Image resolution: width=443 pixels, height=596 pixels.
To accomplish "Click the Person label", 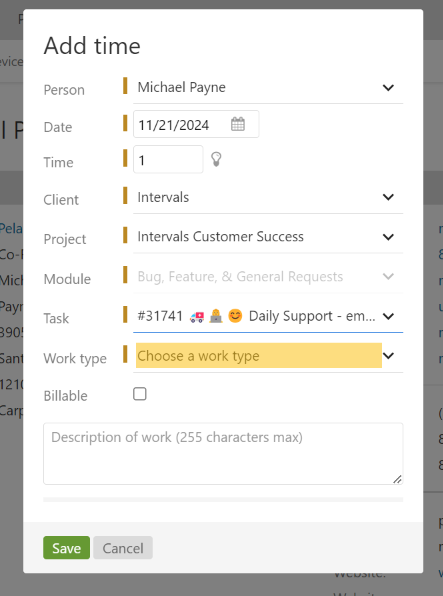I will tap(64, 90).
